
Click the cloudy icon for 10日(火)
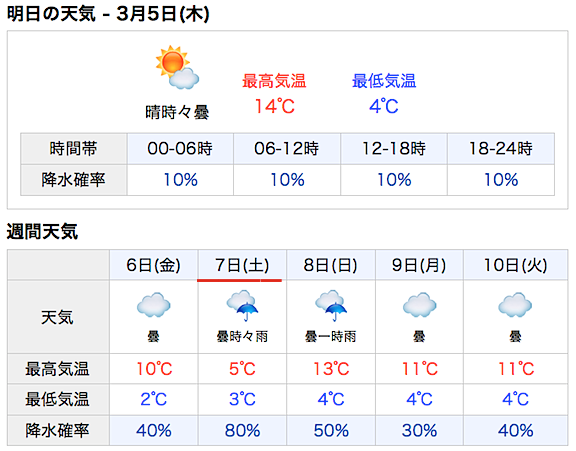coord(515,305)
